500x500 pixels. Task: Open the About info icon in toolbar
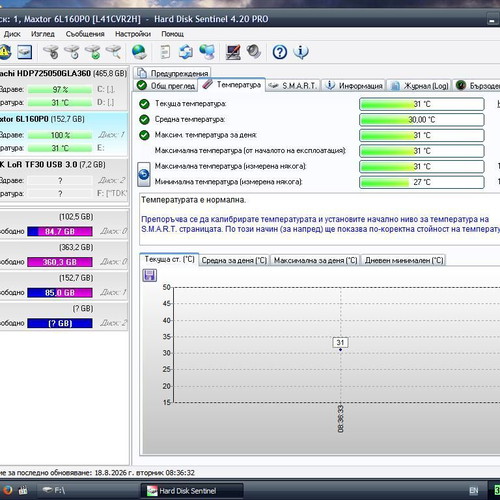tap(301, 52)
